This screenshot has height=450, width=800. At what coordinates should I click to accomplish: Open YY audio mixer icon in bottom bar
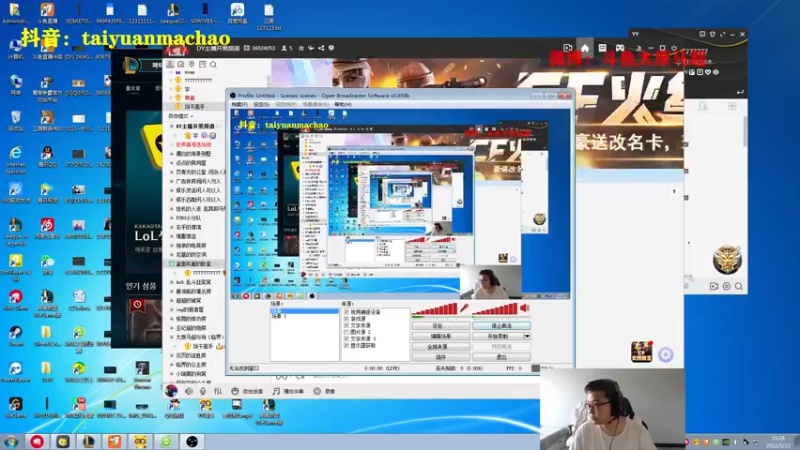pos(218,391)
